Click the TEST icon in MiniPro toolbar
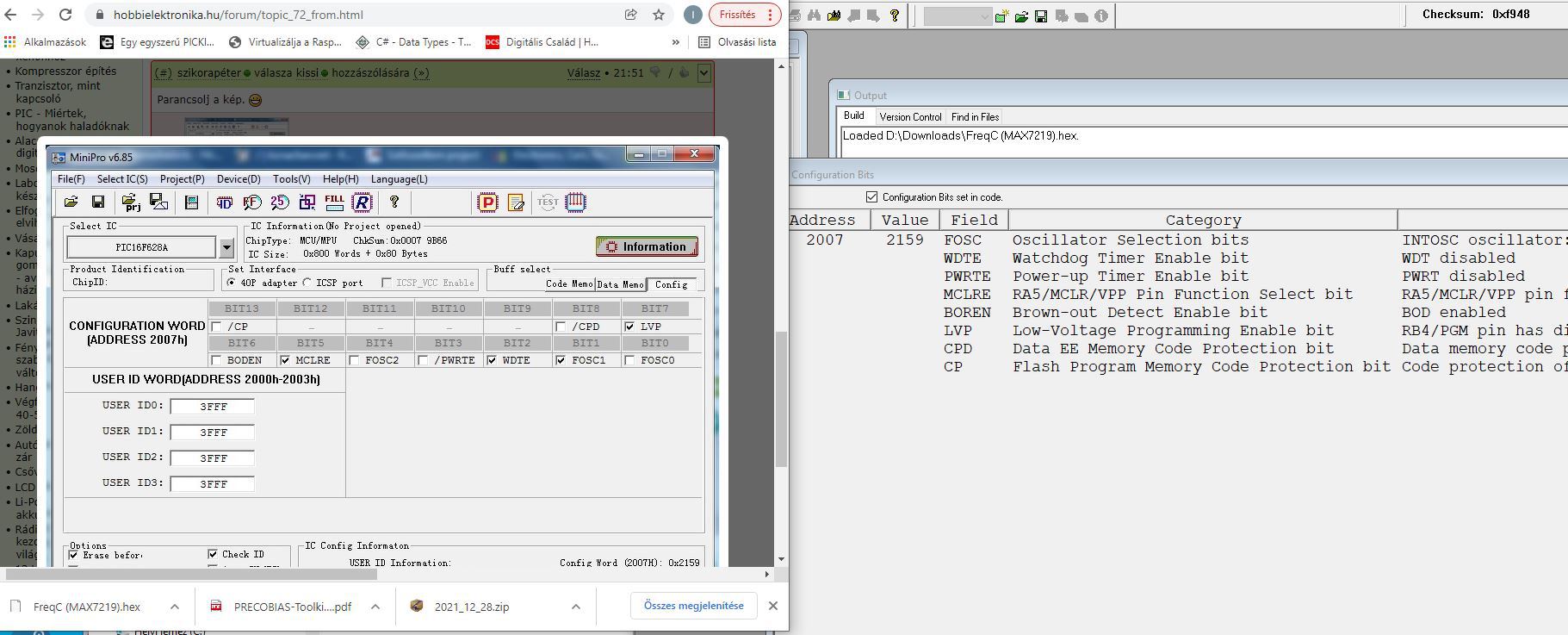The image size is (1568, 635). 548,202
